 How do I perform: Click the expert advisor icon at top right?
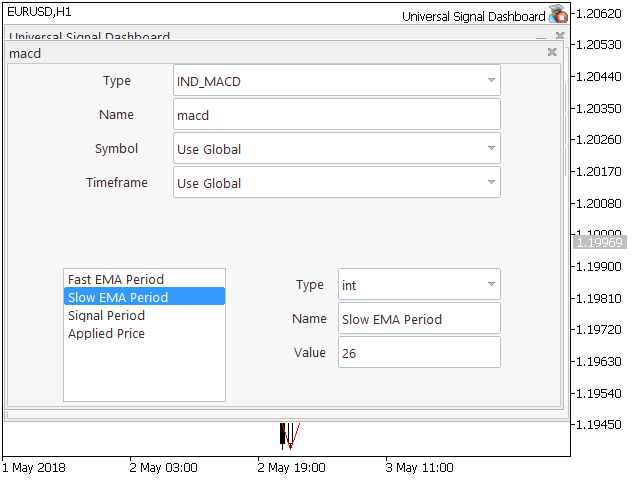tap(558, 14)
